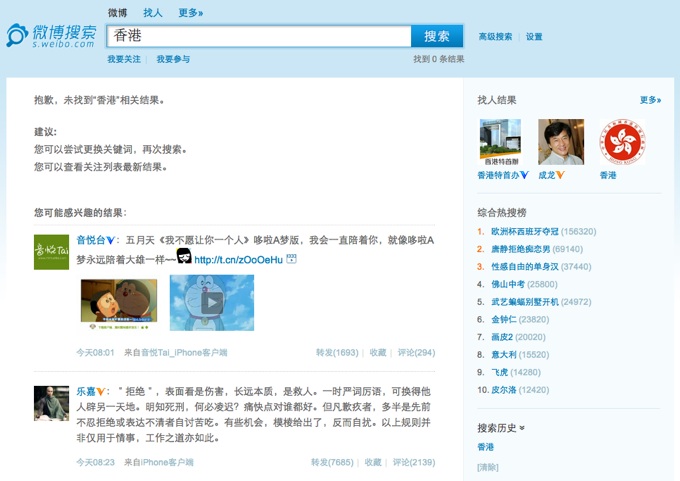680x481 pixels.
Task: Click the orange verified badge beside 成龙
Action: point(560,175)
